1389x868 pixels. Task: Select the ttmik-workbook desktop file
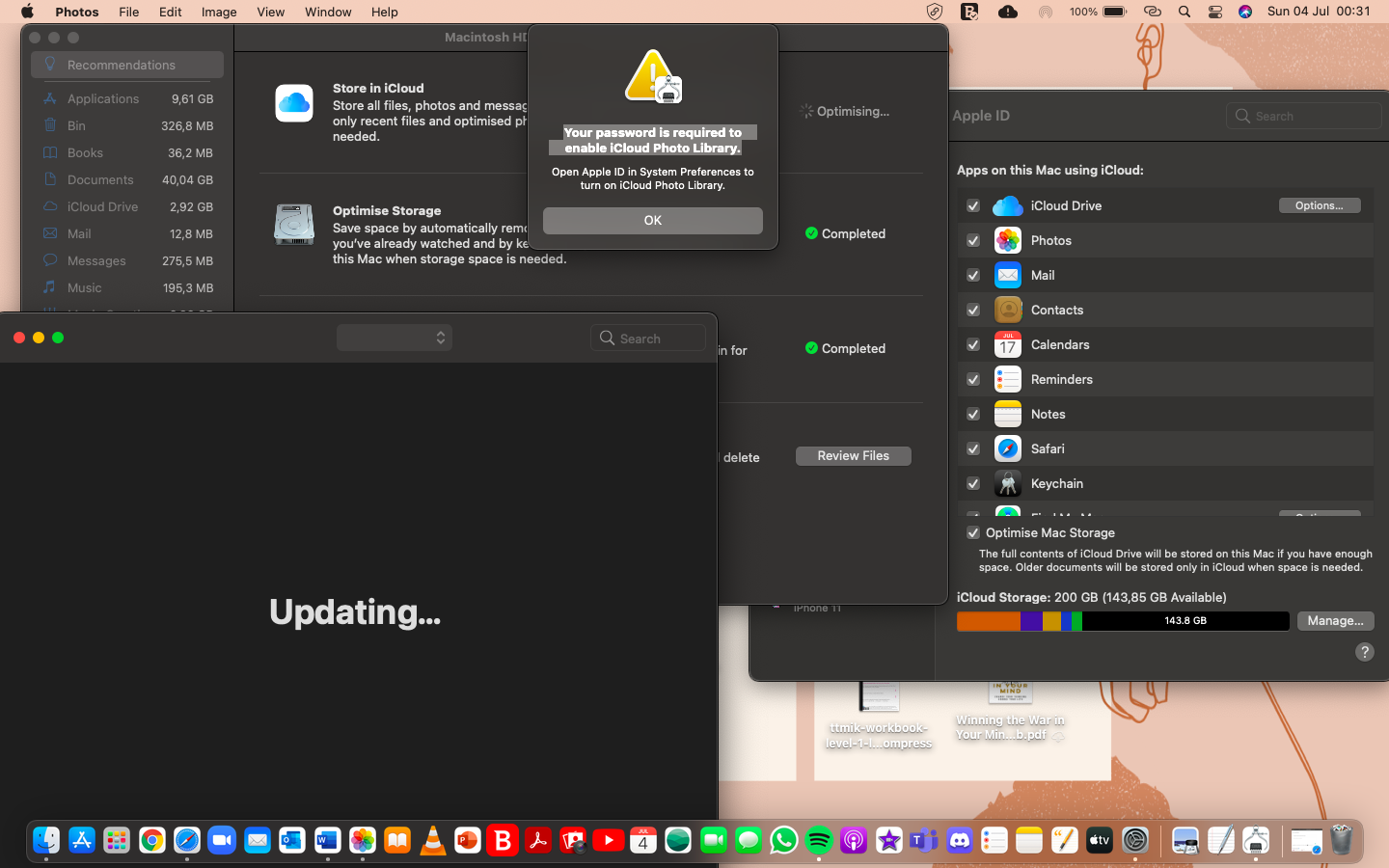pyautogui.click(x=879, y=716)
